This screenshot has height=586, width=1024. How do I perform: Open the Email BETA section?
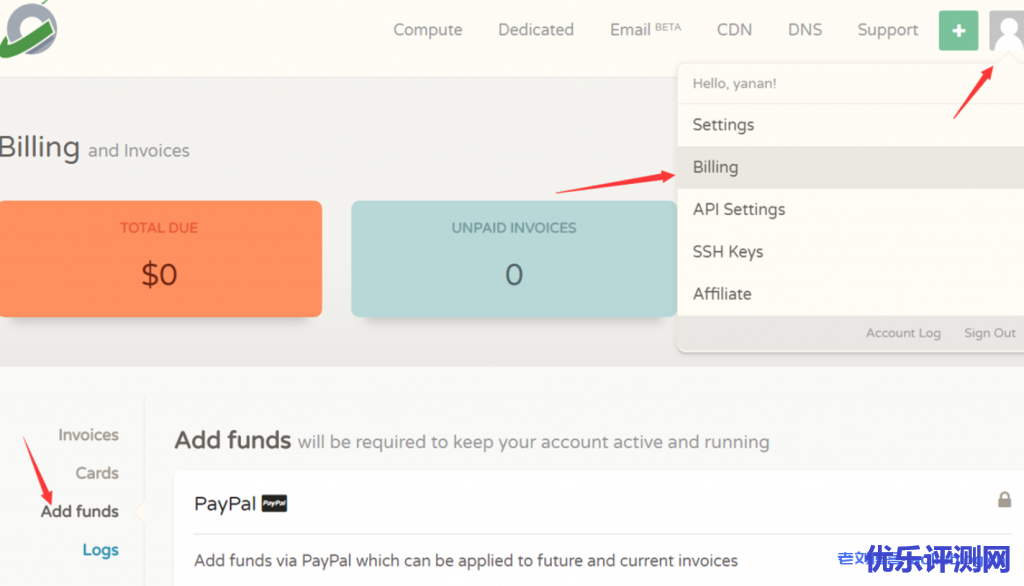click(645, 30)
